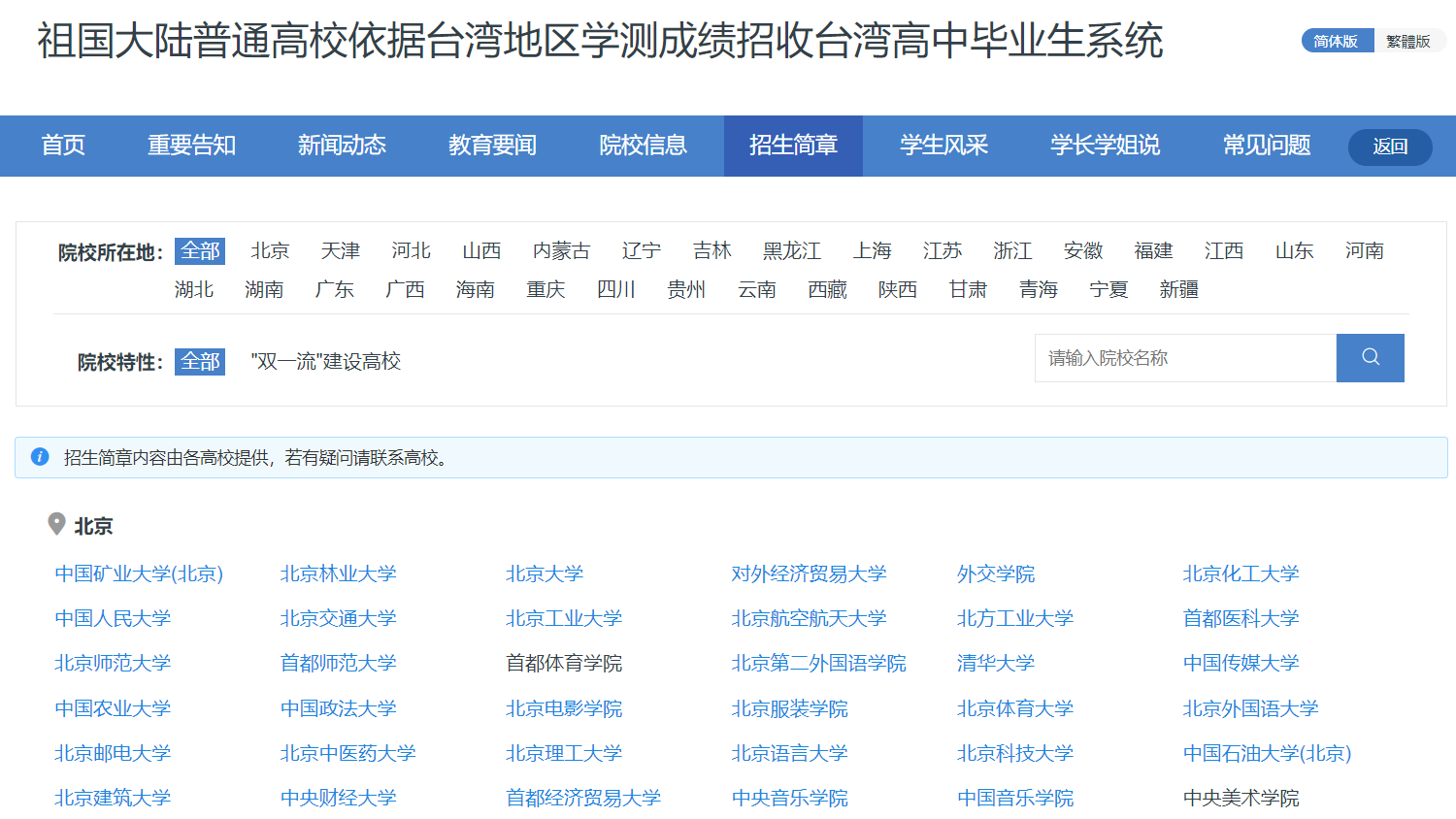Image resolution: width=1456 pixels, height=819 pixels.
Task: Open the 院校信息 nav tab
Action: tap(643, 146)
